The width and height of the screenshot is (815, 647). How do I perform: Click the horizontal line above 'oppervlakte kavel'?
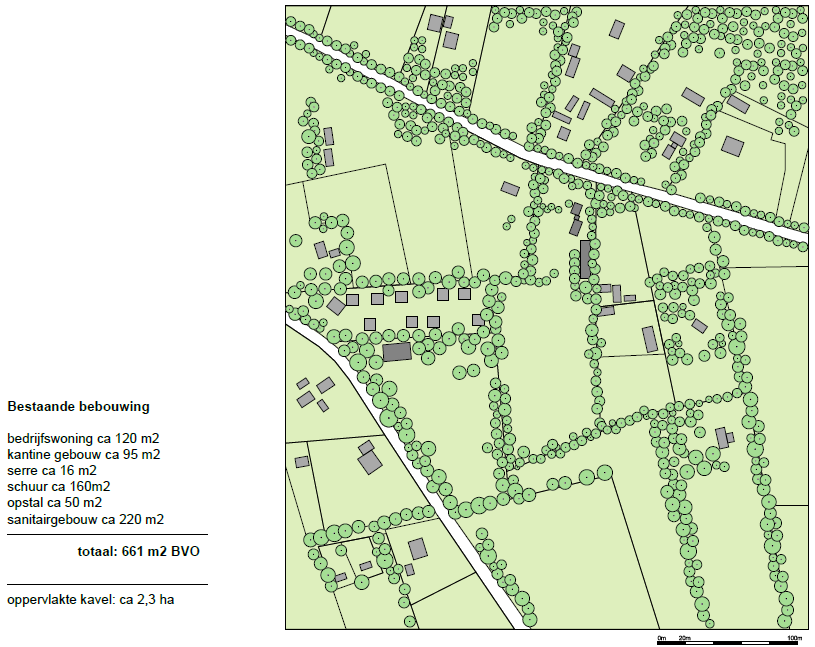(107, 584)
